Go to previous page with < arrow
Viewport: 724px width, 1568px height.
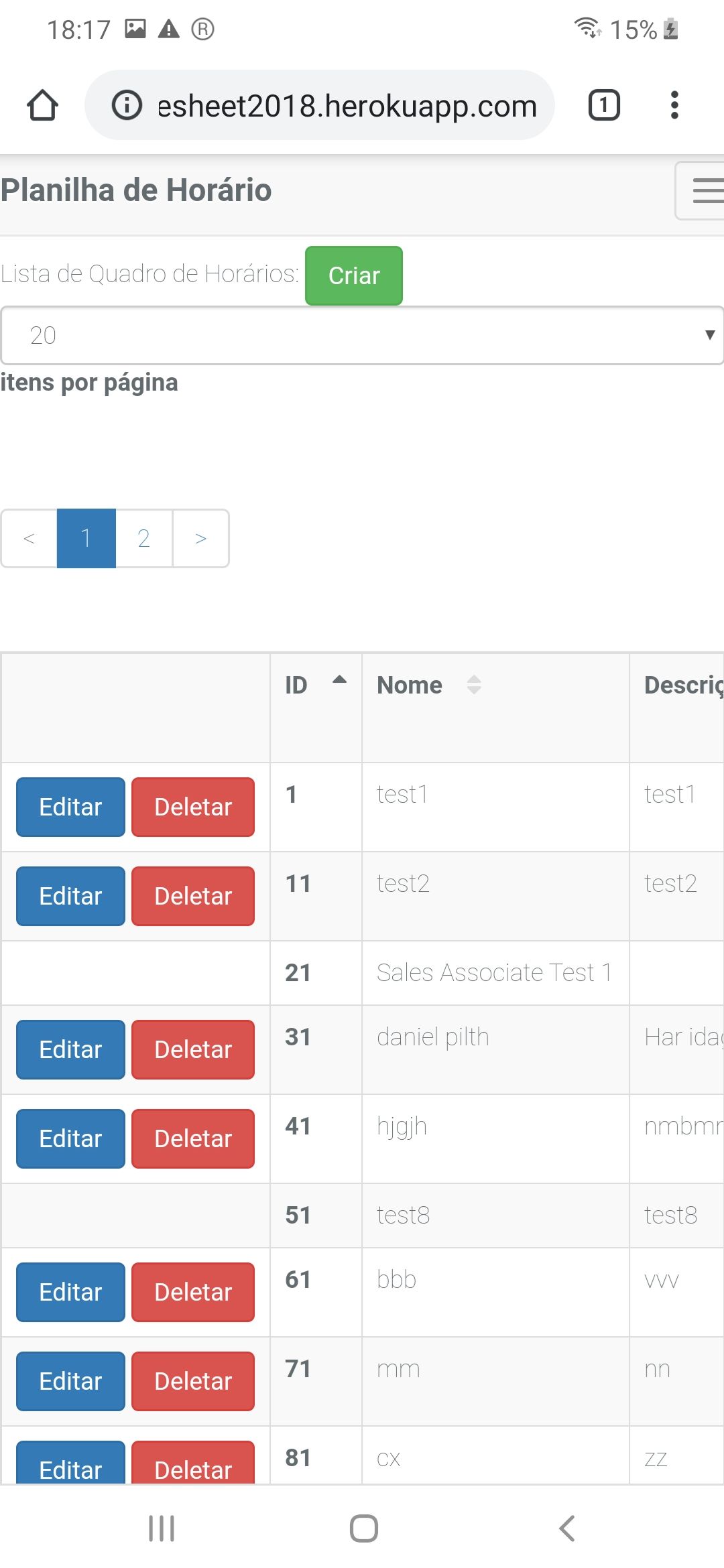tap(29, 539)
